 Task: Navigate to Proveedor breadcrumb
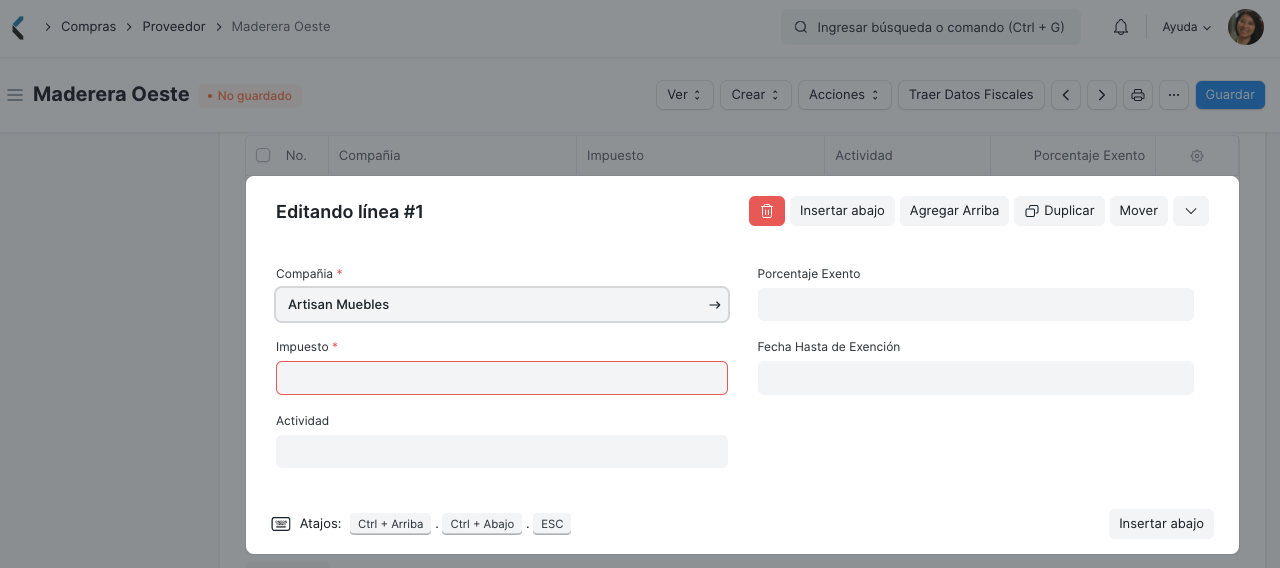[x=174, y=27]
